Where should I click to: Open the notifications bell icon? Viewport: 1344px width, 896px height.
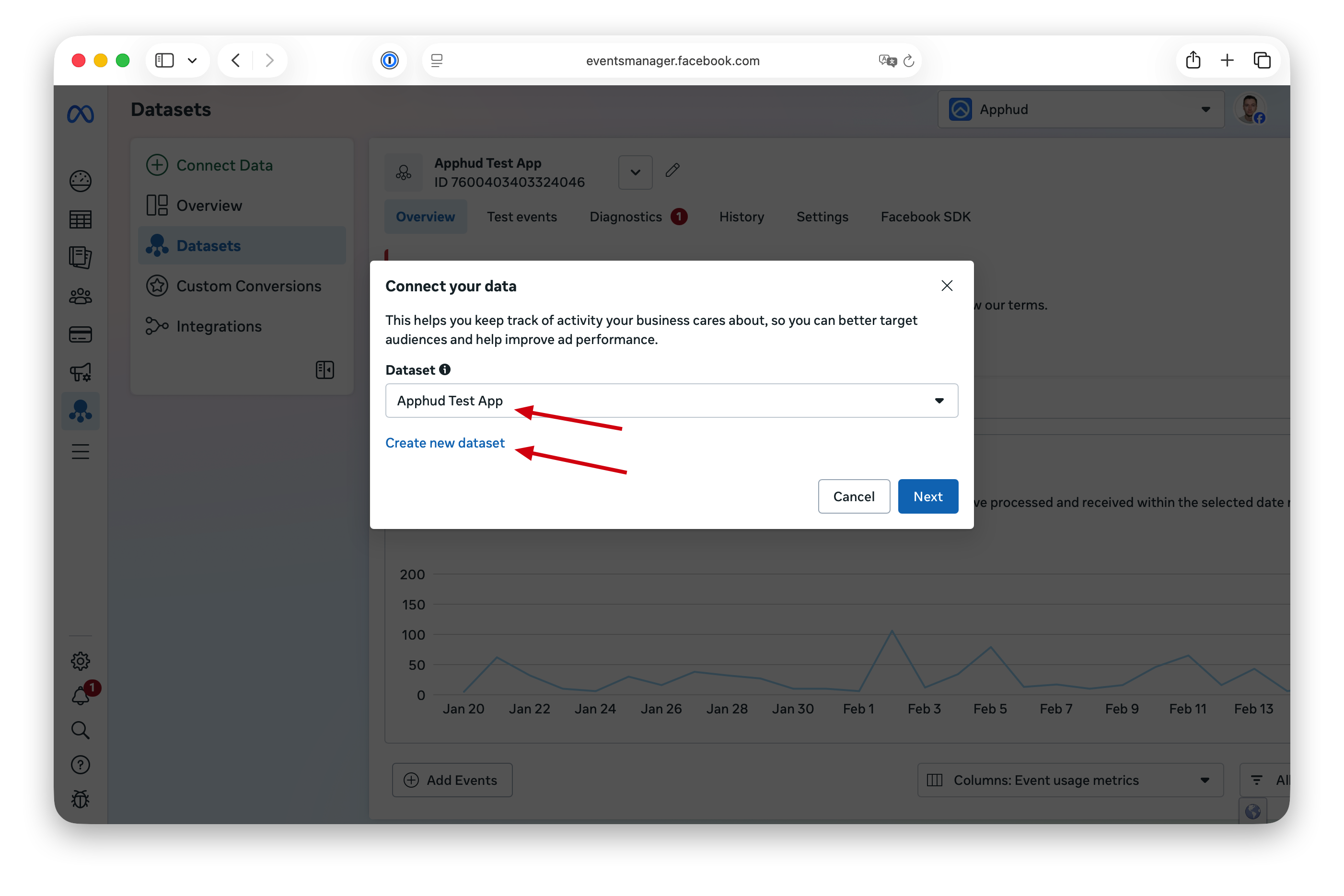tap(80, 696)
